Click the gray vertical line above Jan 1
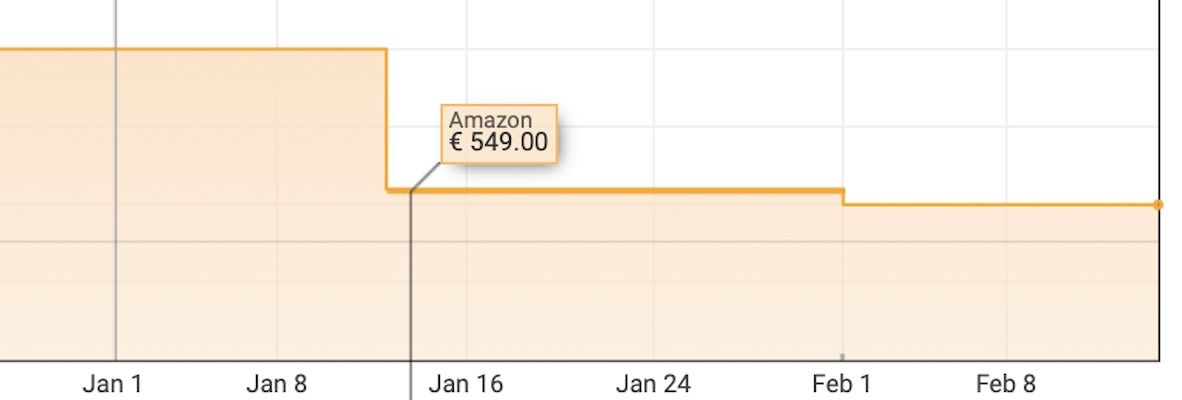The image size is (1182, 400). (116, 25)
